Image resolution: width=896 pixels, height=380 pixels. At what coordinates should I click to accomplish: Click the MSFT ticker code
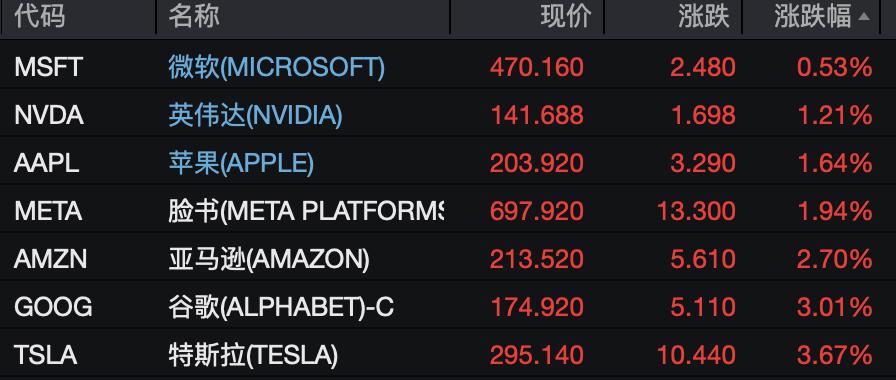(49, 67)
